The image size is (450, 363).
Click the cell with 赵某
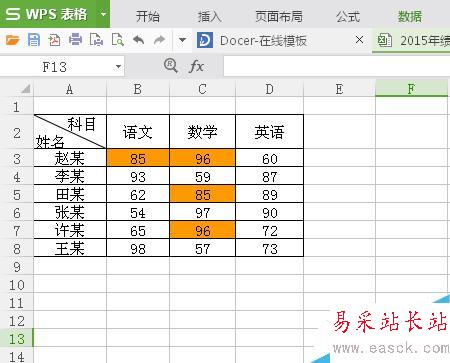point(70,158)
